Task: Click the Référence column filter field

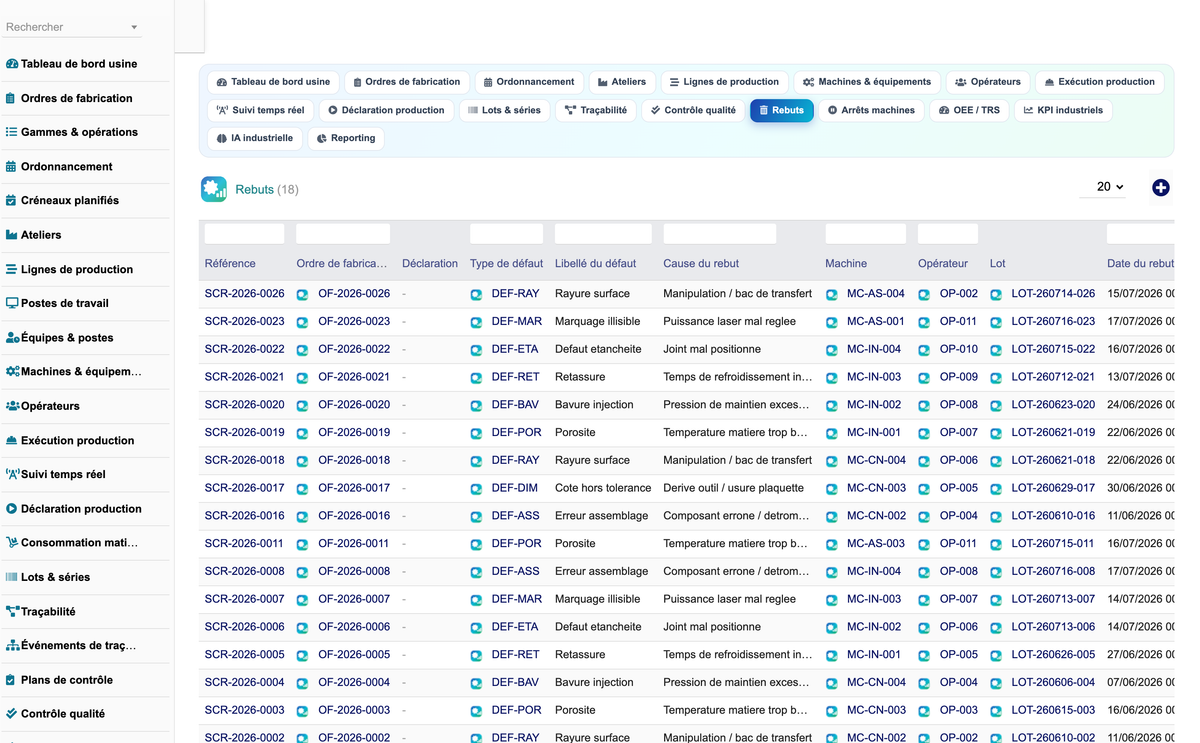Action: point(244,234)
